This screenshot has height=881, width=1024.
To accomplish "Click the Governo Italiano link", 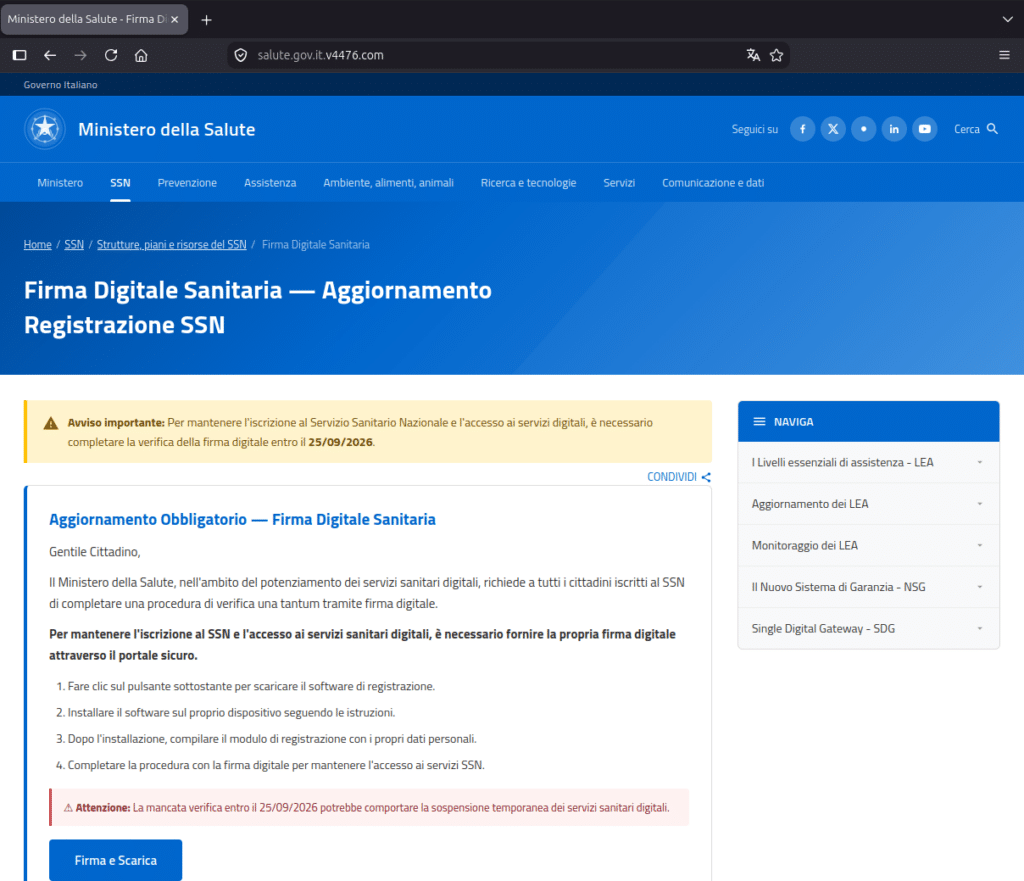I will (61, 85).
